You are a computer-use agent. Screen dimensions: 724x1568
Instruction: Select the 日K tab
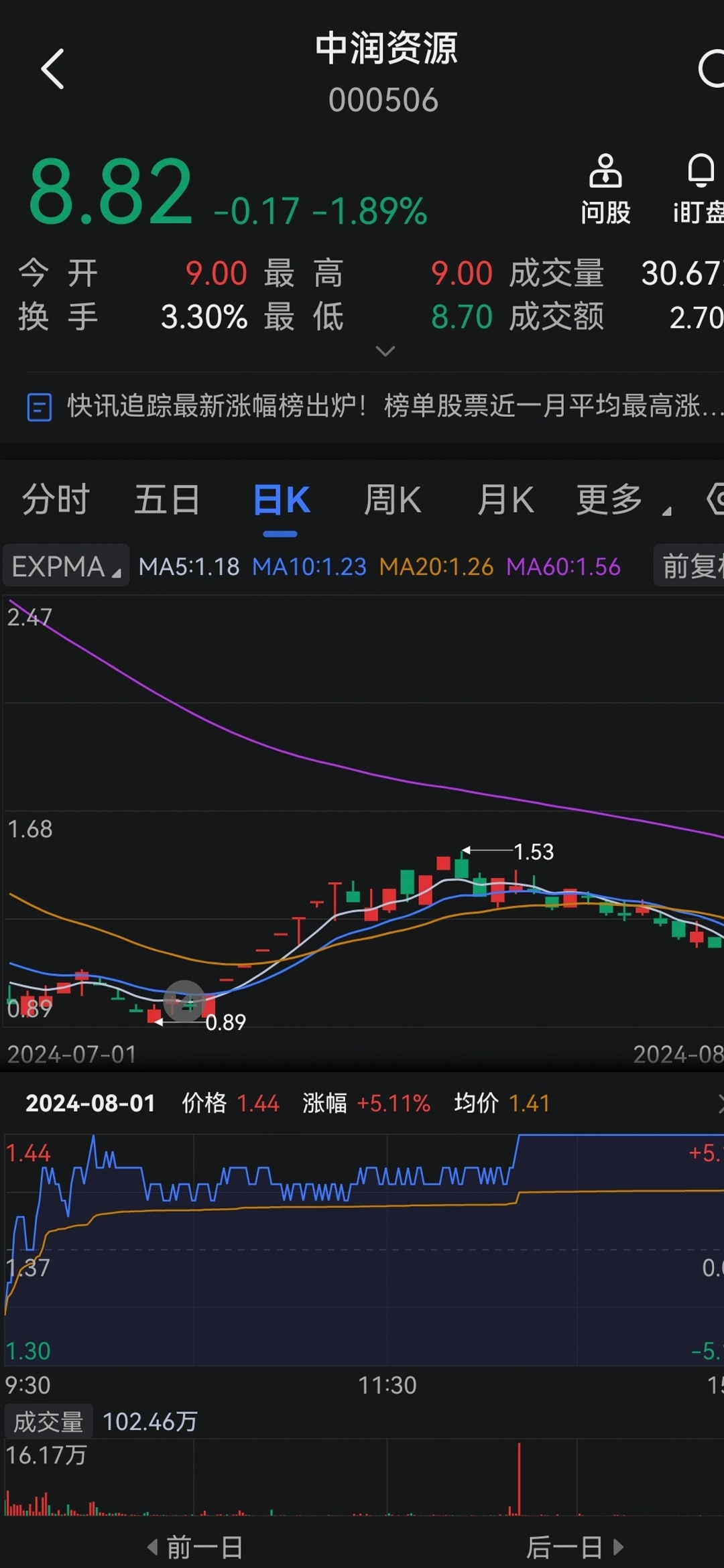coord(282,500)
